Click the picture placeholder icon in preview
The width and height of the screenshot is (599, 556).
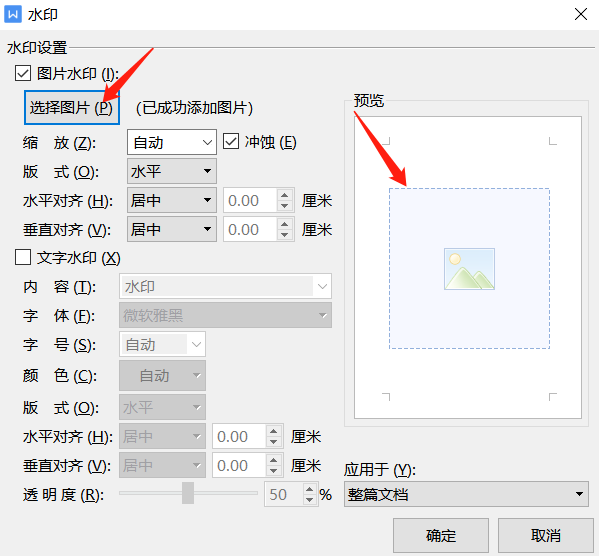(x=469, y=269)
